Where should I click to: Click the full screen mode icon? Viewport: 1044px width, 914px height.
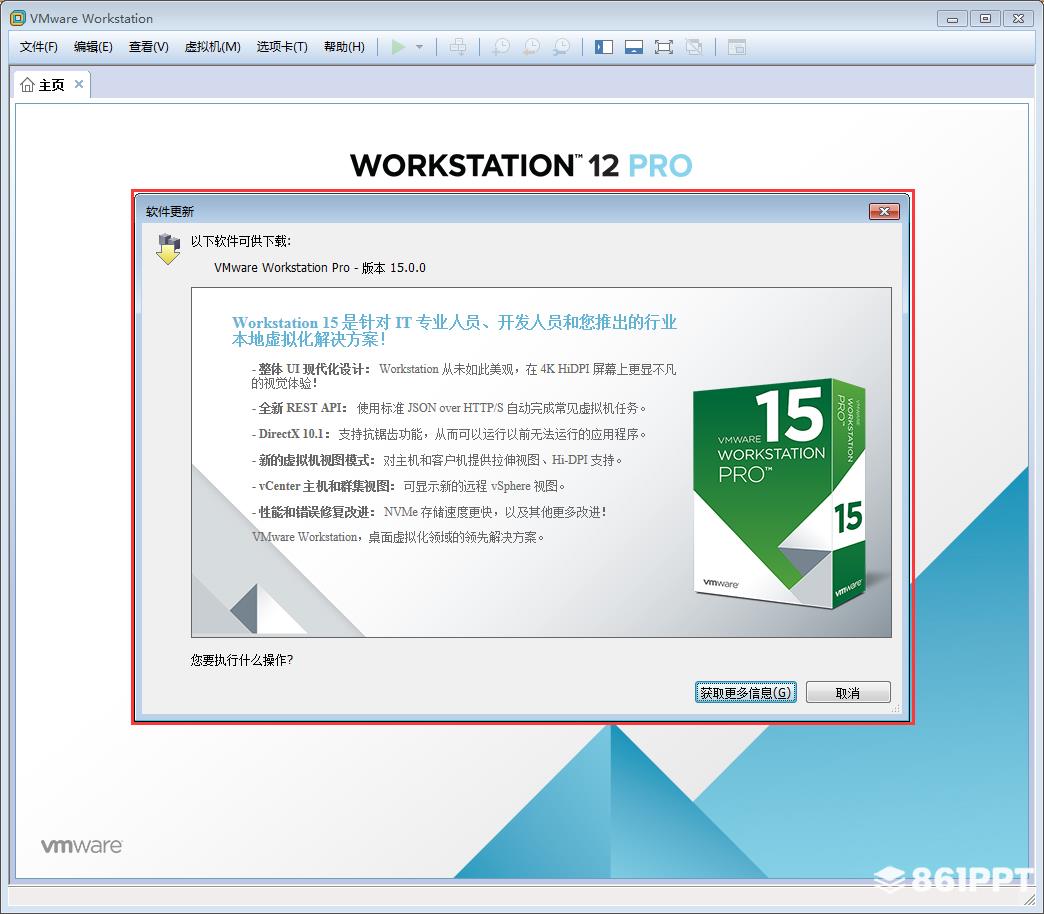coord(664,47)
